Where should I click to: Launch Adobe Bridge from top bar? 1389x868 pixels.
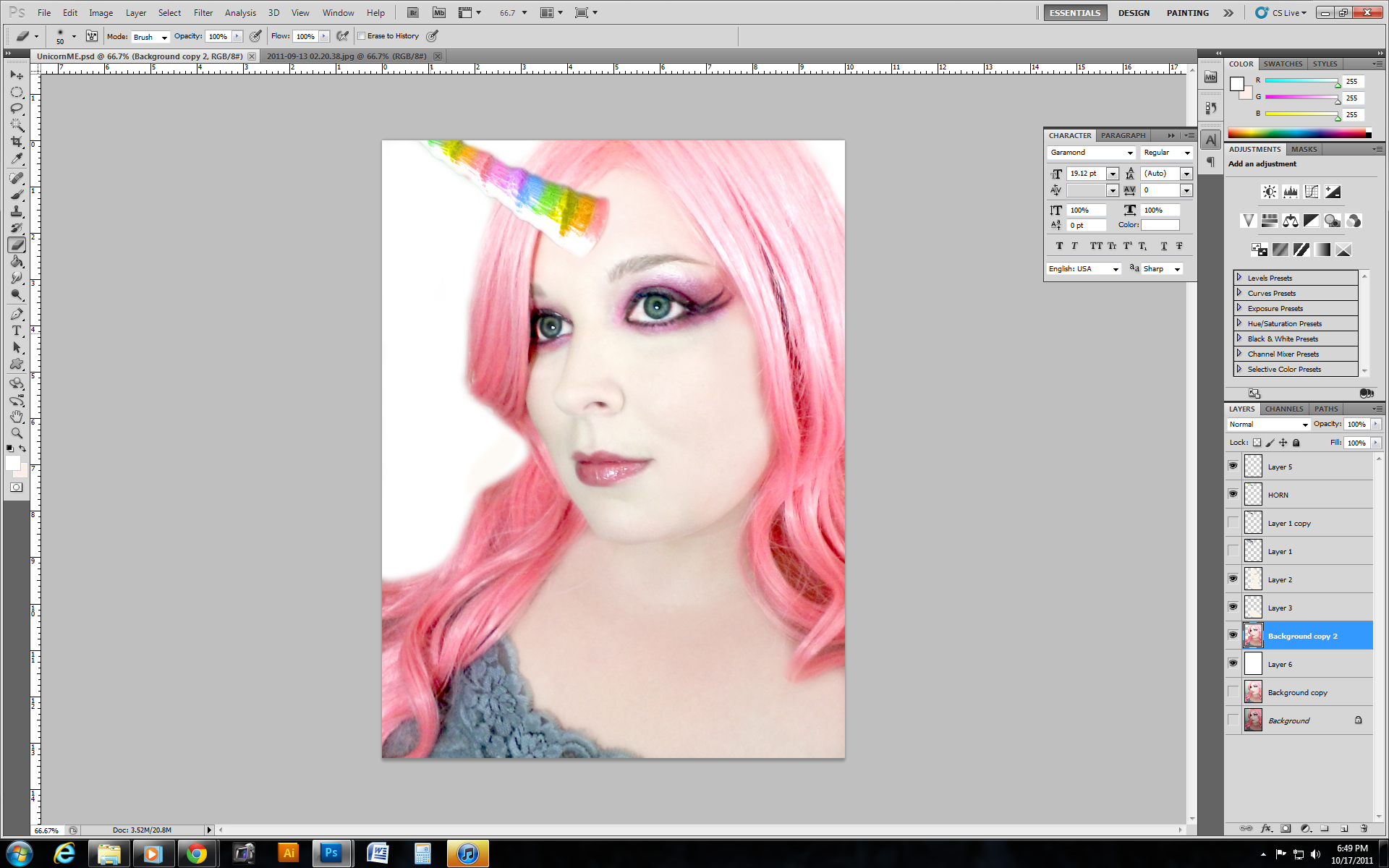pyautogui.click(x=412, y=12)
